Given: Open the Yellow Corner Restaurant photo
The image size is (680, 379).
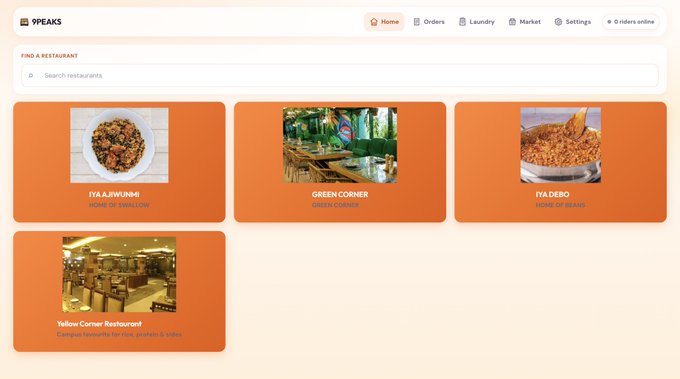Looking at the screenshot, I should pos(119,274).
